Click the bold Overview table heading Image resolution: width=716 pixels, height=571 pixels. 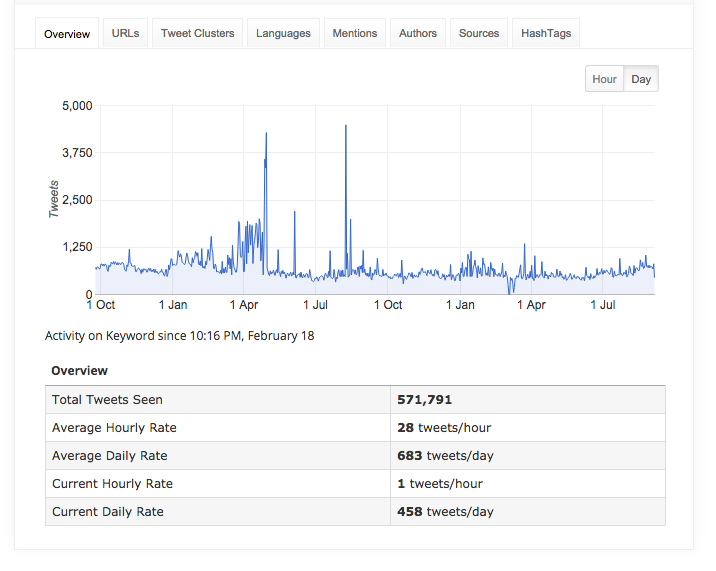click(x=79, y=370)
